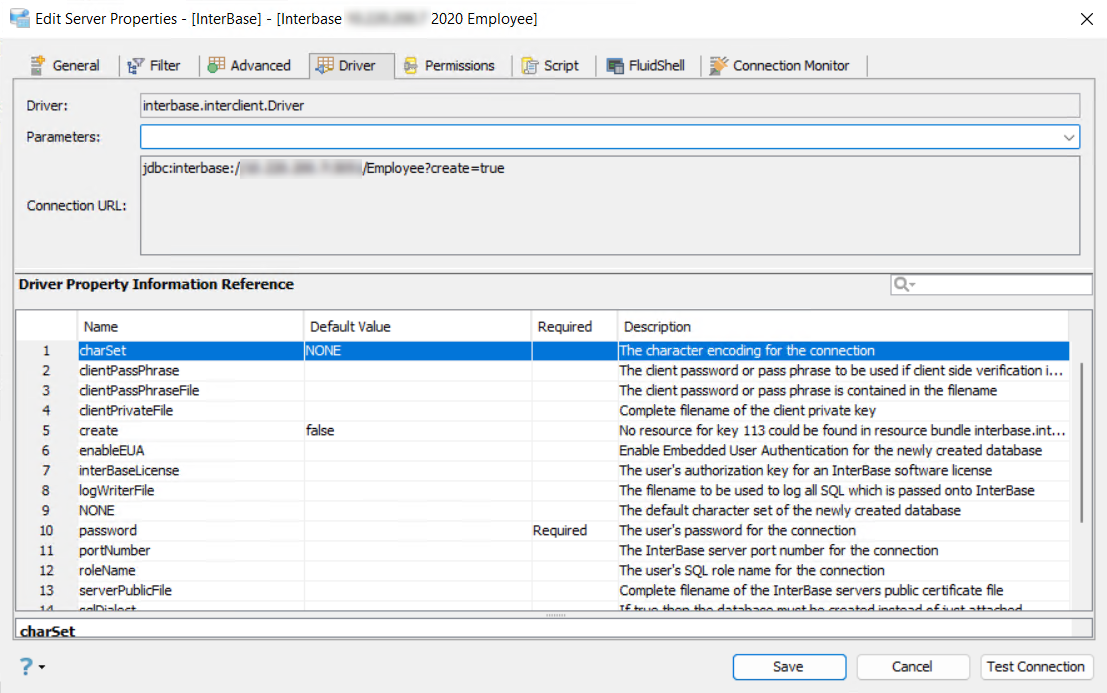Click the General tab icon
Viewport: 1107px width, 693px height.
click(38, 66)
